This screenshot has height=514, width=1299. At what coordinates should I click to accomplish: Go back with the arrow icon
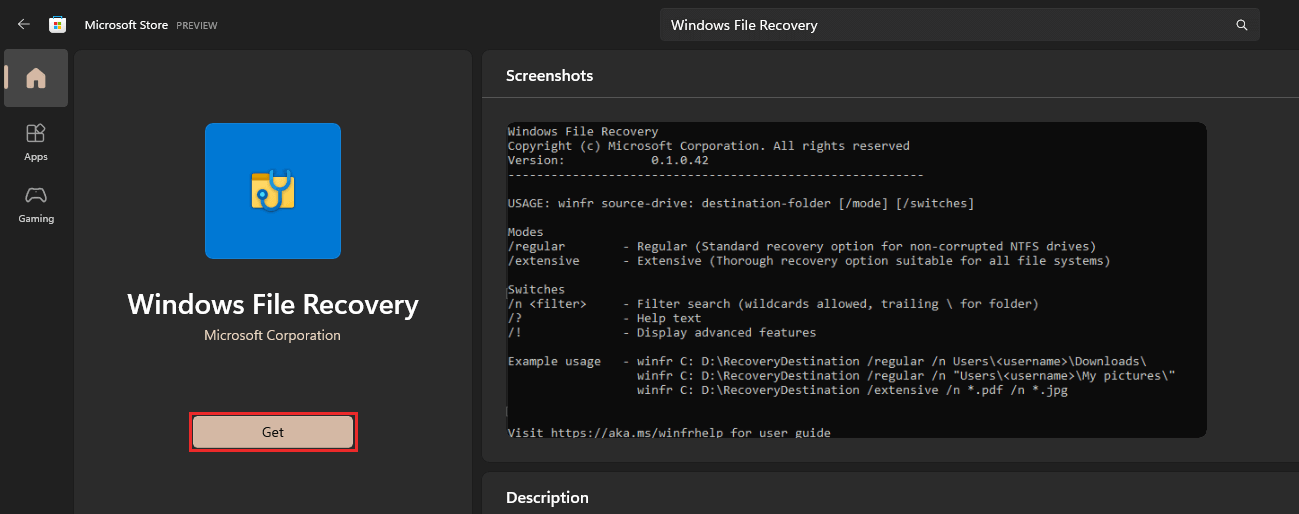point(24,24)
